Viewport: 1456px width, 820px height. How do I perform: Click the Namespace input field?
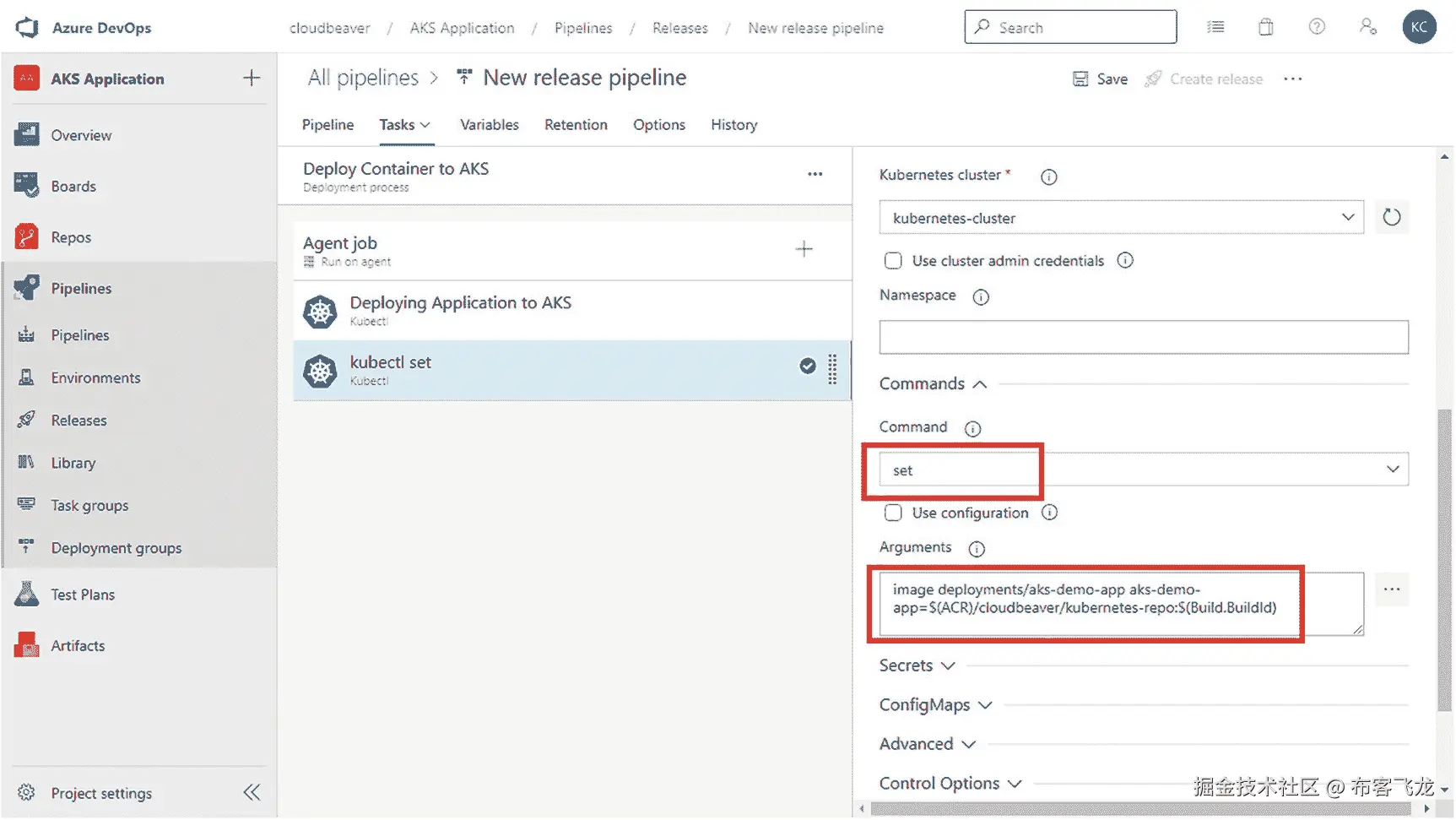pyautogui.click(x=1144, y=337)
